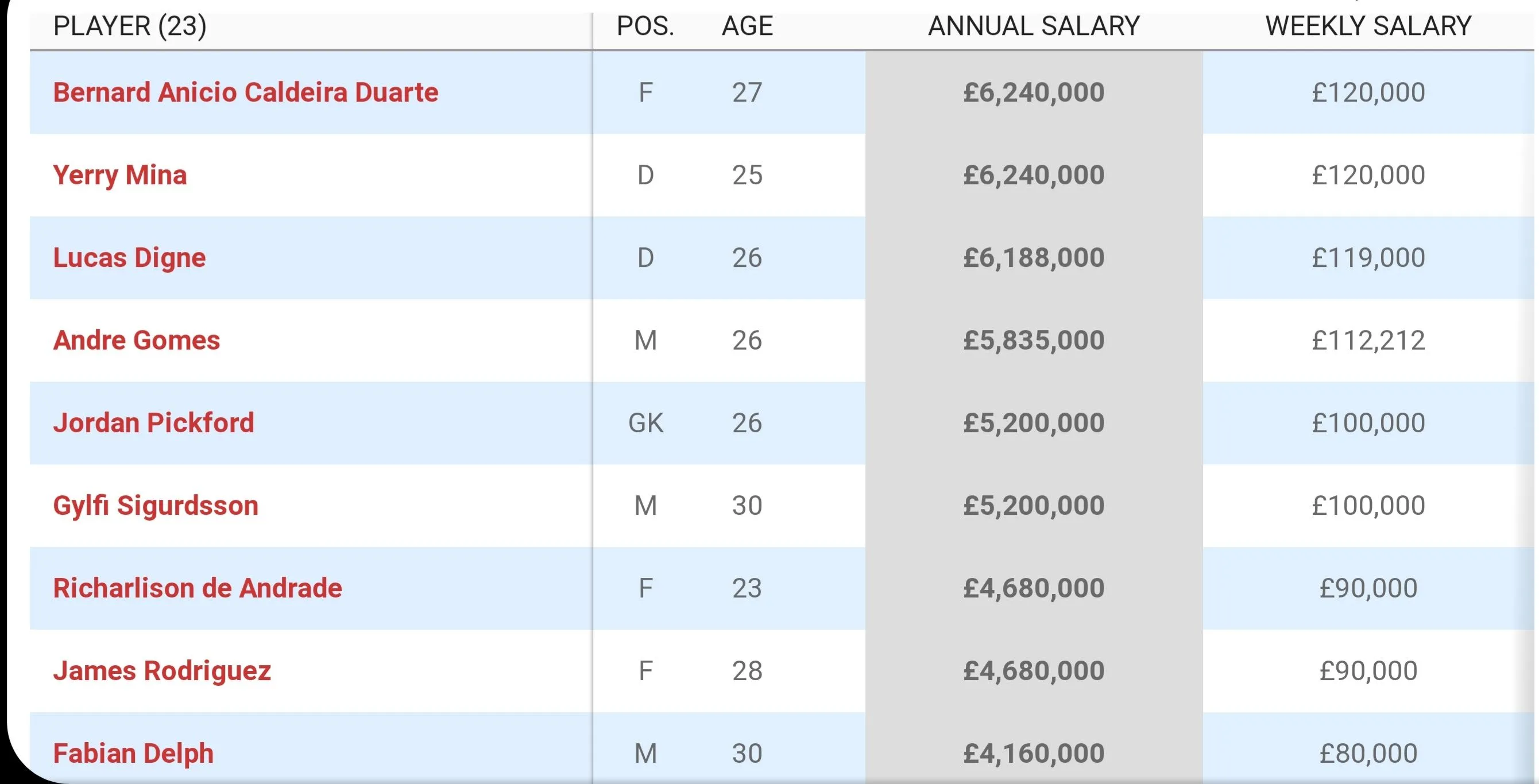This screenshot has width=1539, height=784.
Task: Click Jordan Pickford's GK position cell
Action: point(645,423)
